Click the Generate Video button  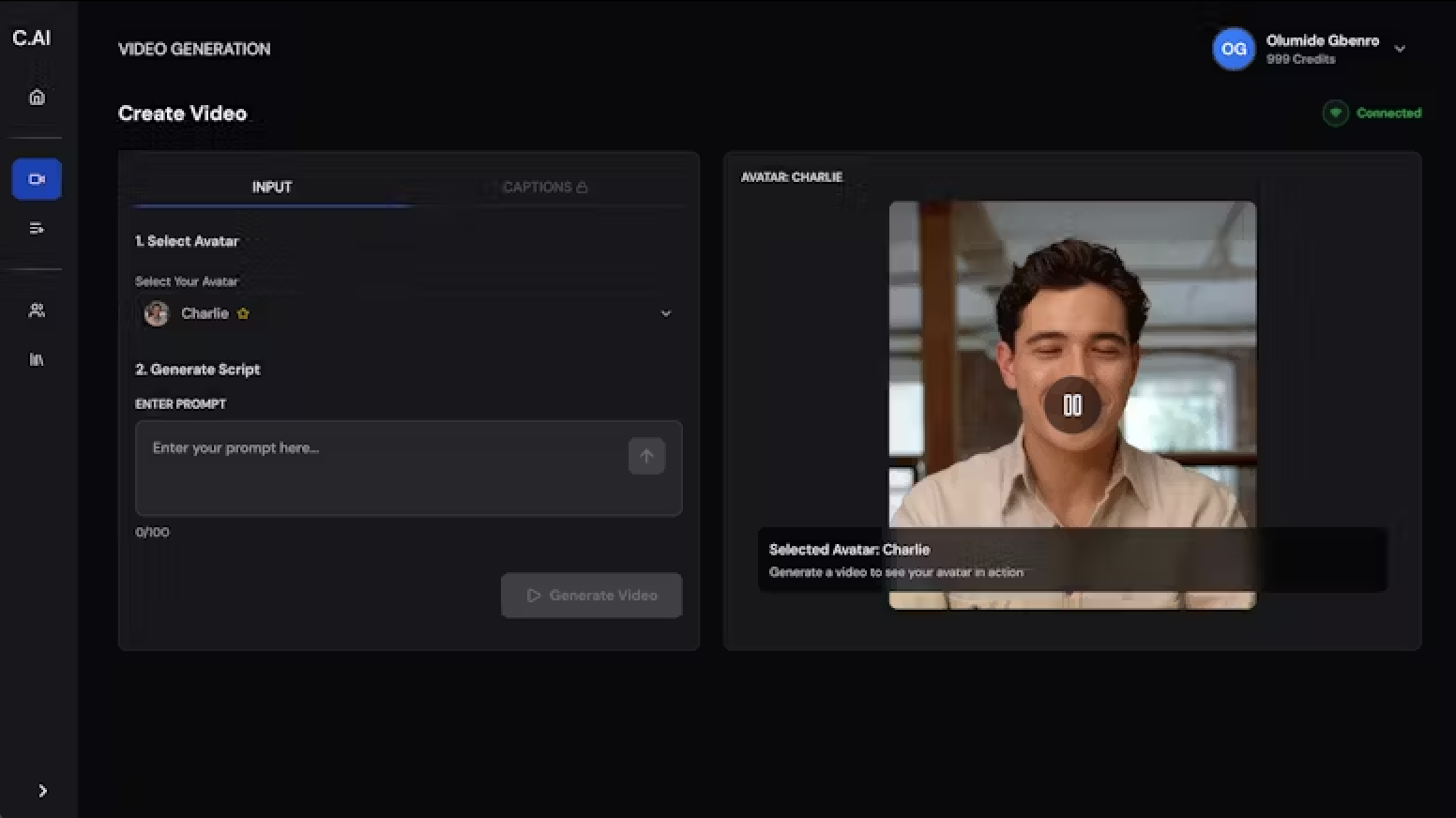click(591, 596)
